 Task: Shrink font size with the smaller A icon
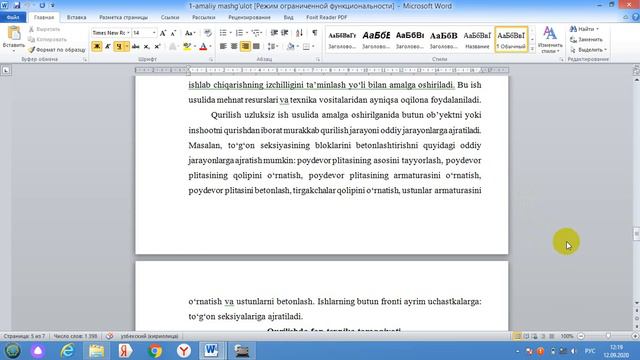click(x=173, y=33)
